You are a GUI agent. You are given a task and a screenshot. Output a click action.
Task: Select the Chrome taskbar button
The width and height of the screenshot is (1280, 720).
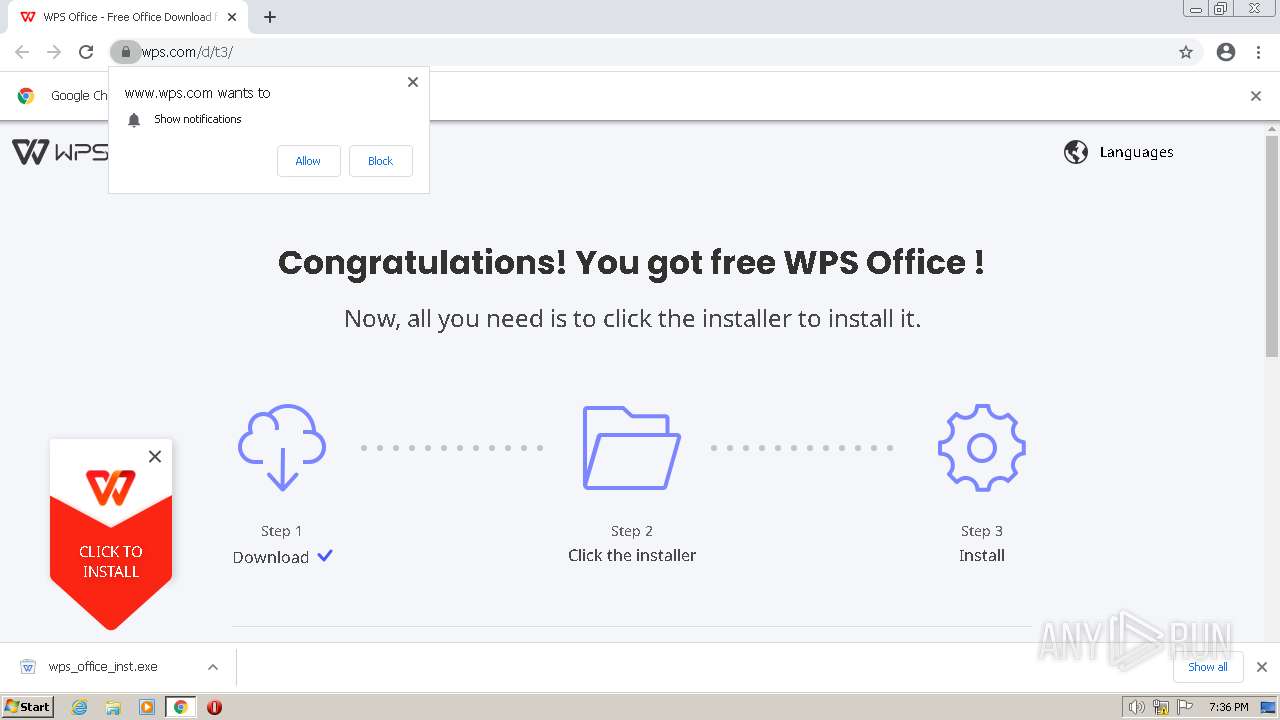click(181, 707)
